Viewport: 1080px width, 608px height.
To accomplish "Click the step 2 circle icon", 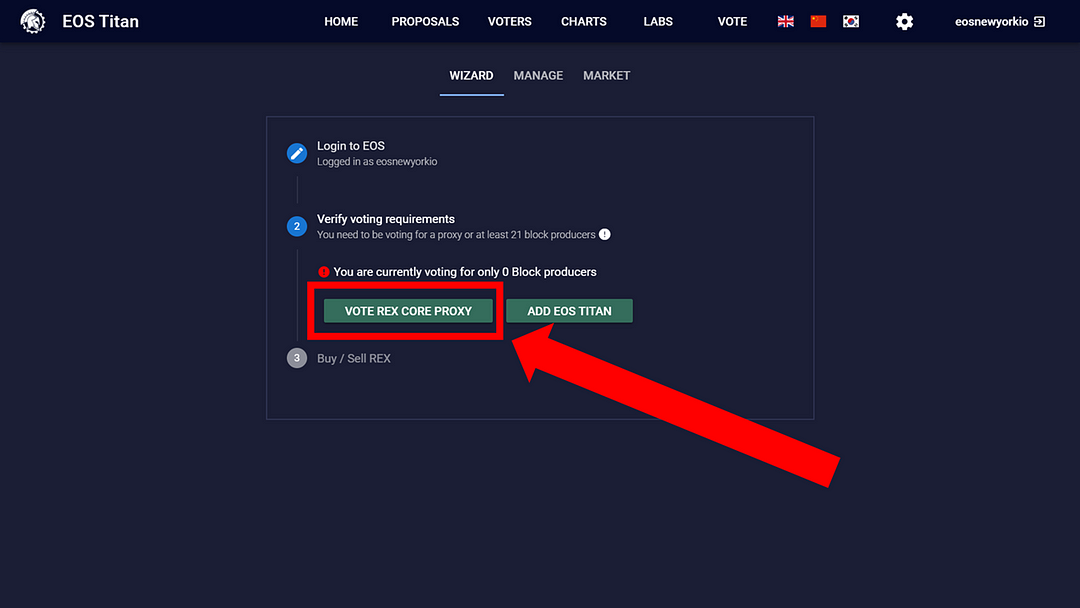I will 297,226.
